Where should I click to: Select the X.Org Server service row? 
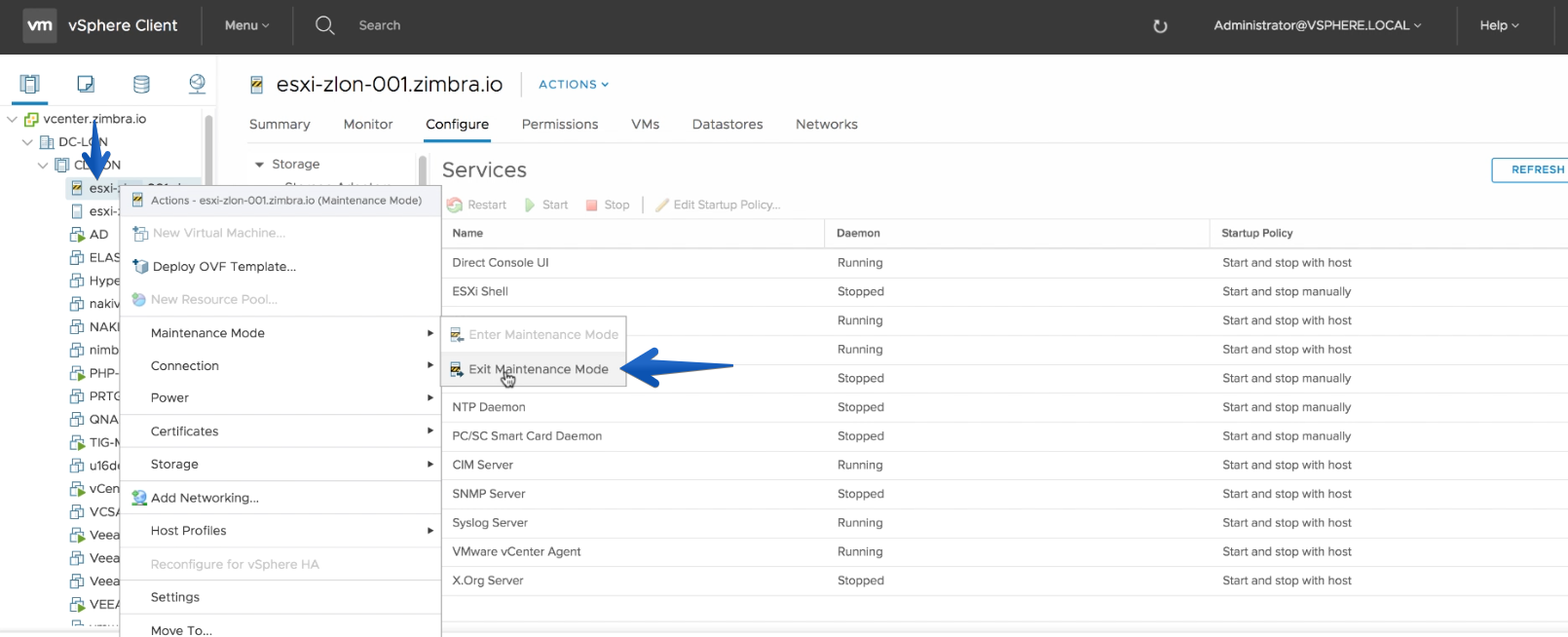point(1005,581)
